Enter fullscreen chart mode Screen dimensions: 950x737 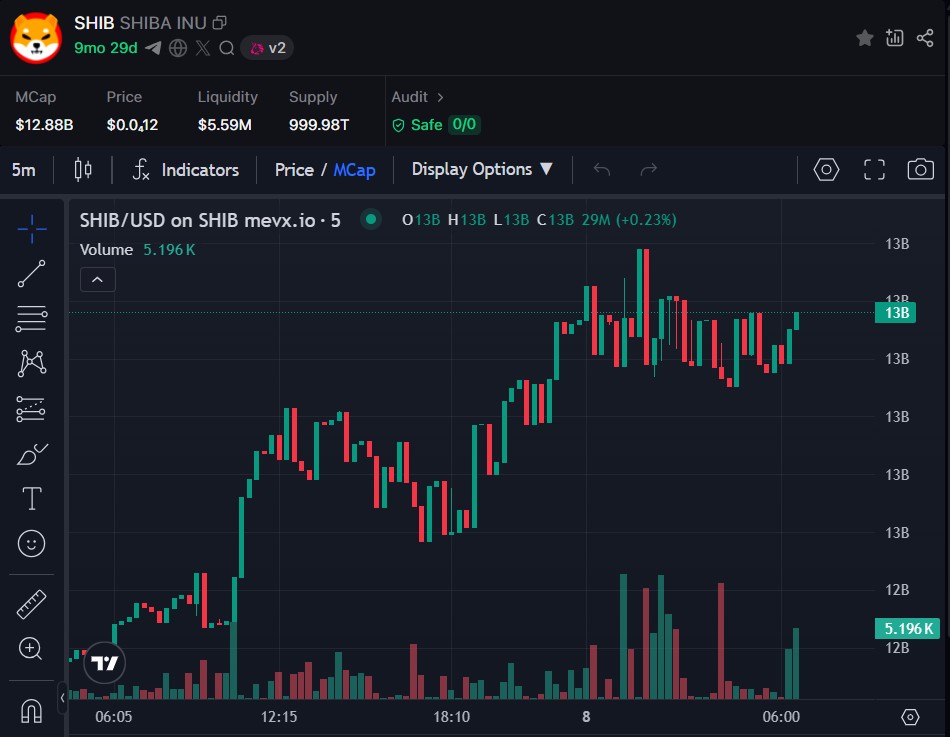(874, 169)
